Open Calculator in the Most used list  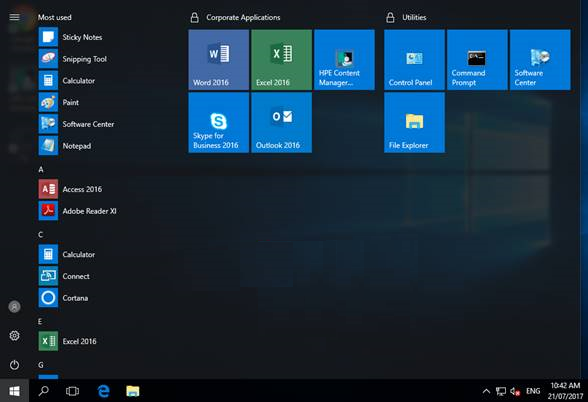[x=68, y=81]
